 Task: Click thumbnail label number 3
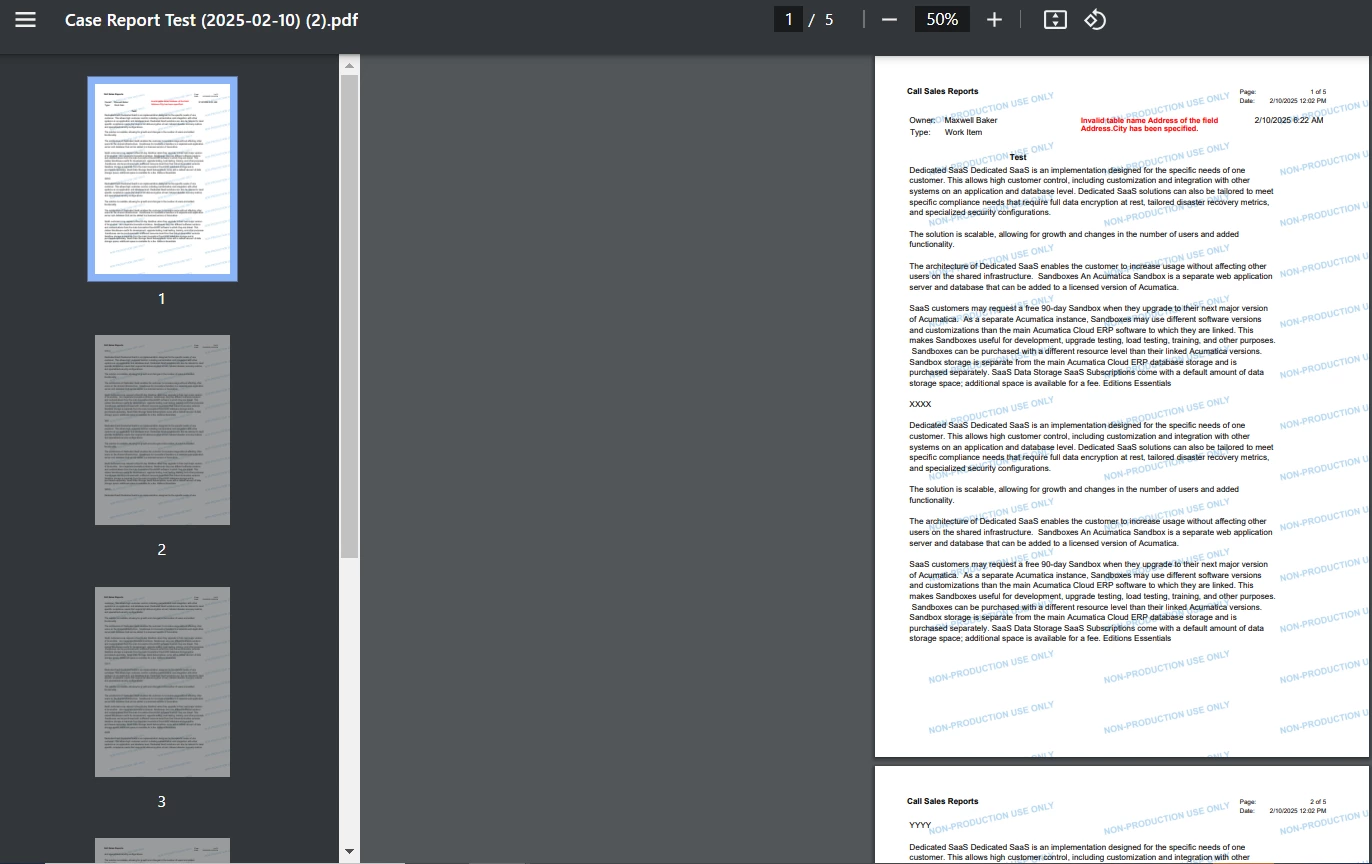[162, 802]
